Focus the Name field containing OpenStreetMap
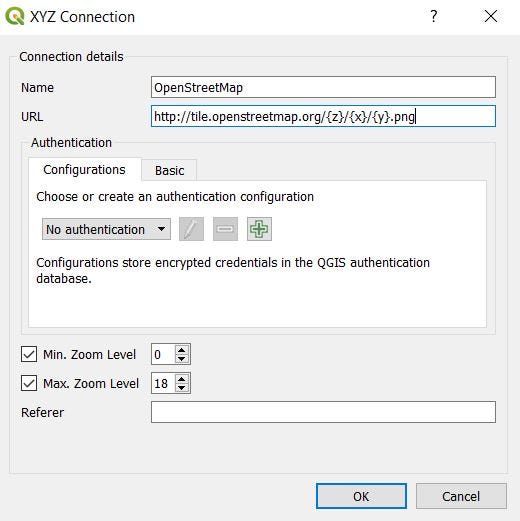Viewport: 520px width, 521px height. coord(323,87)
